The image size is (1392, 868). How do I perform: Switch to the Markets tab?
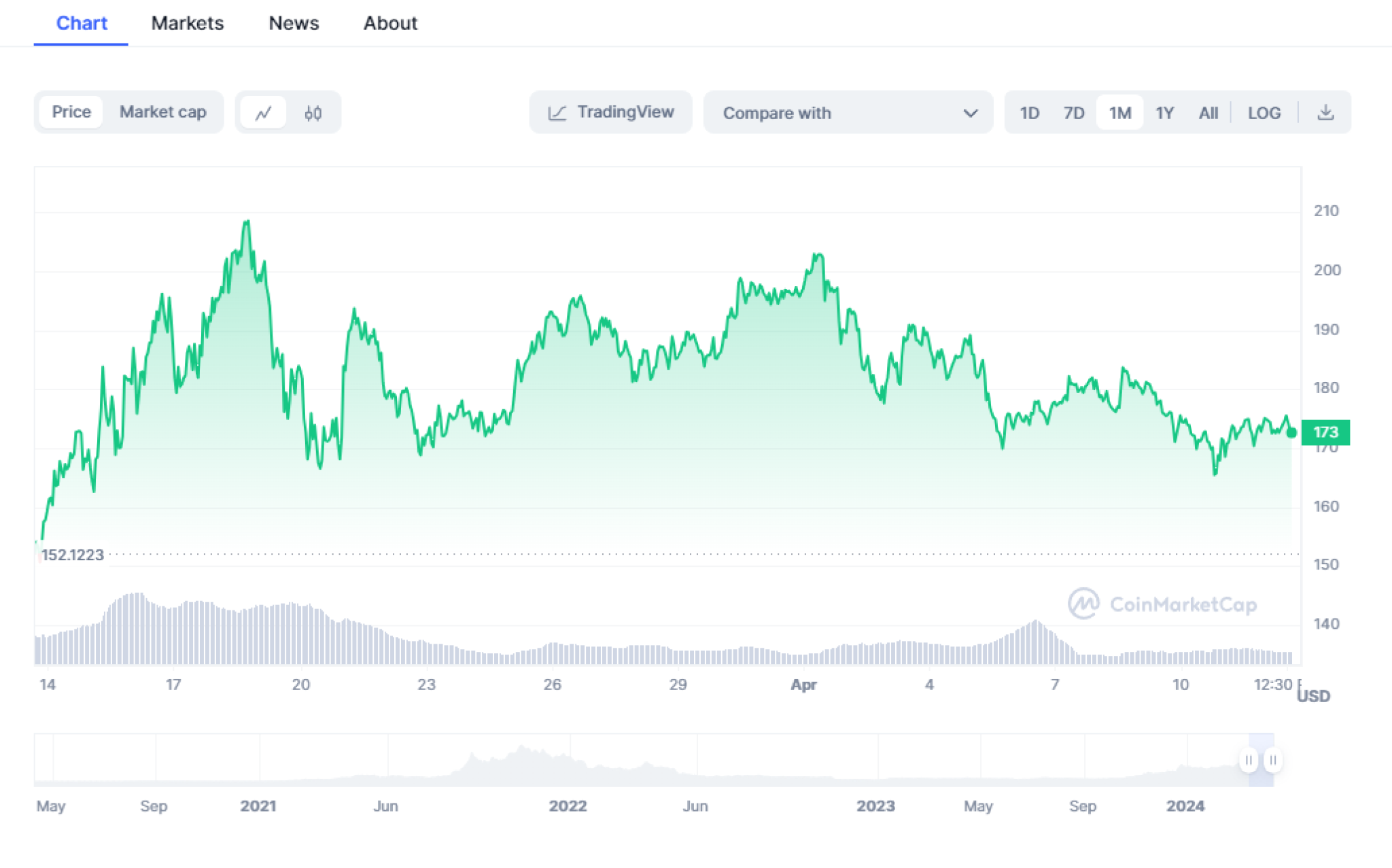coord(187,22)
